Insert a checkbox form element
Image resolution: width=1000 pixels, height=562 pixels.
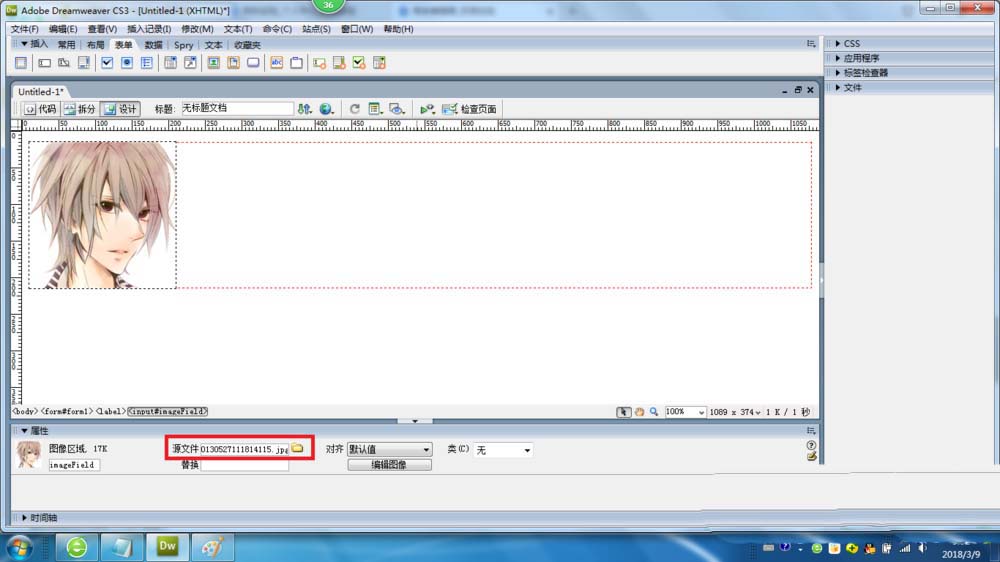click(x=107, y=63)
